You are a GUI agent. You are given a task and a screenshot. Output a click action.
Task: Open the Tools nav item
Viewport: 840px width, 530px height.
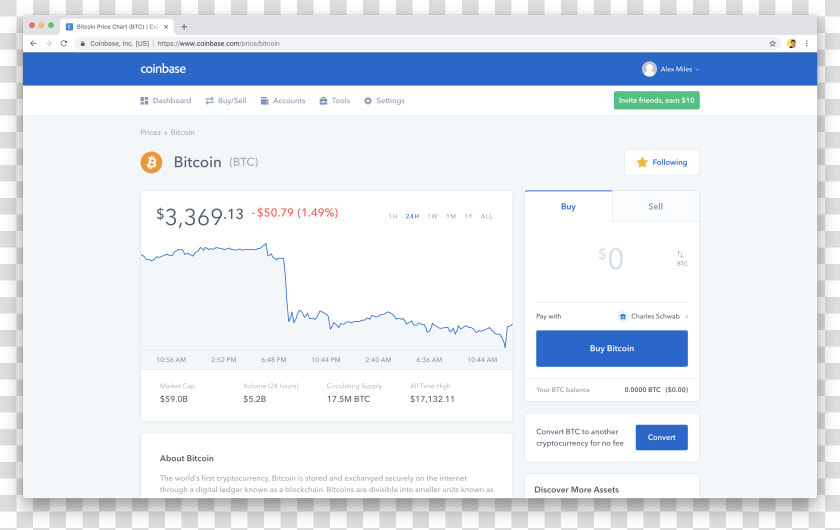tap(335, 101)
